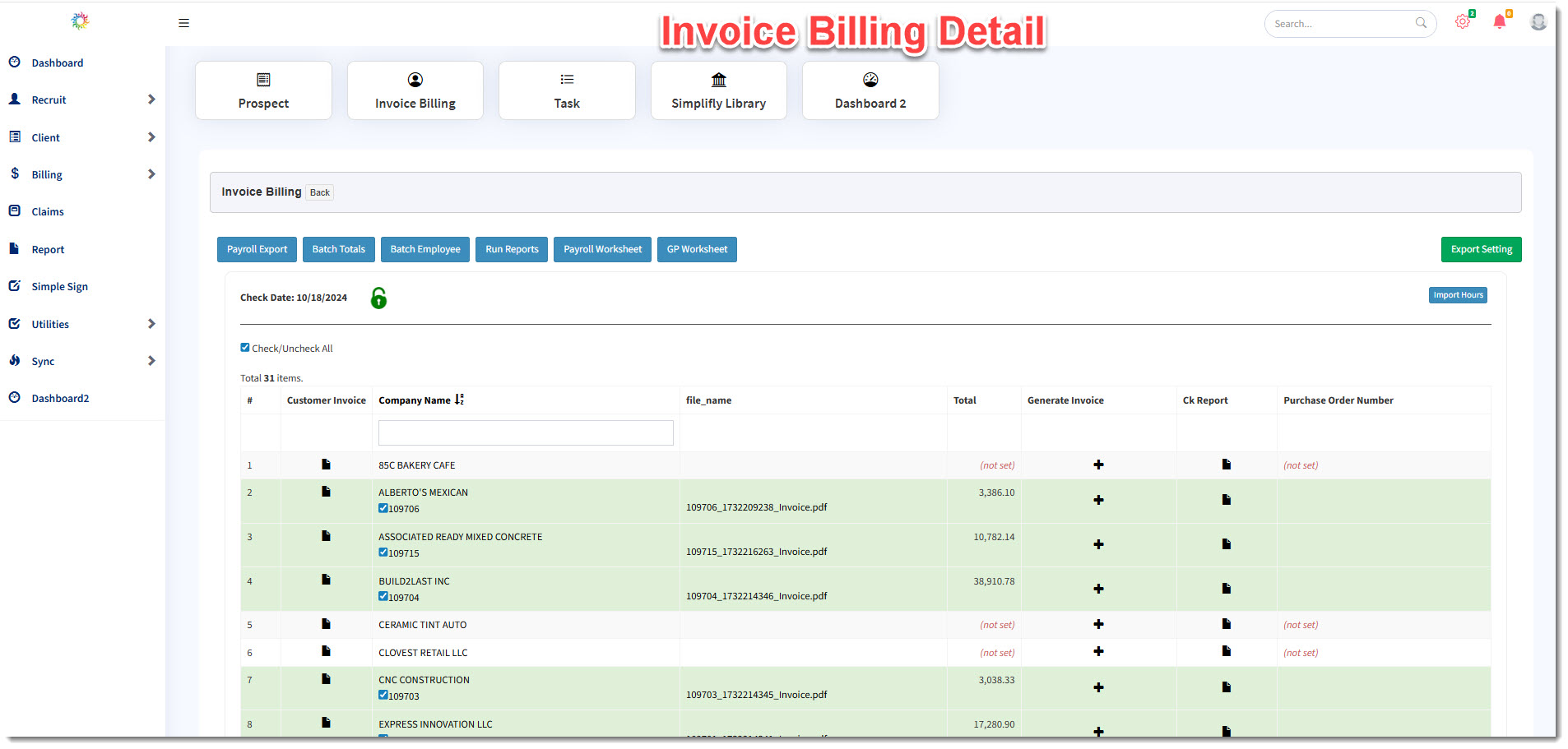1568x749 pixels.
Task: Generate invoice plus icon for ALBERTO'S MEXICAN
Action: pos(1098,500)
